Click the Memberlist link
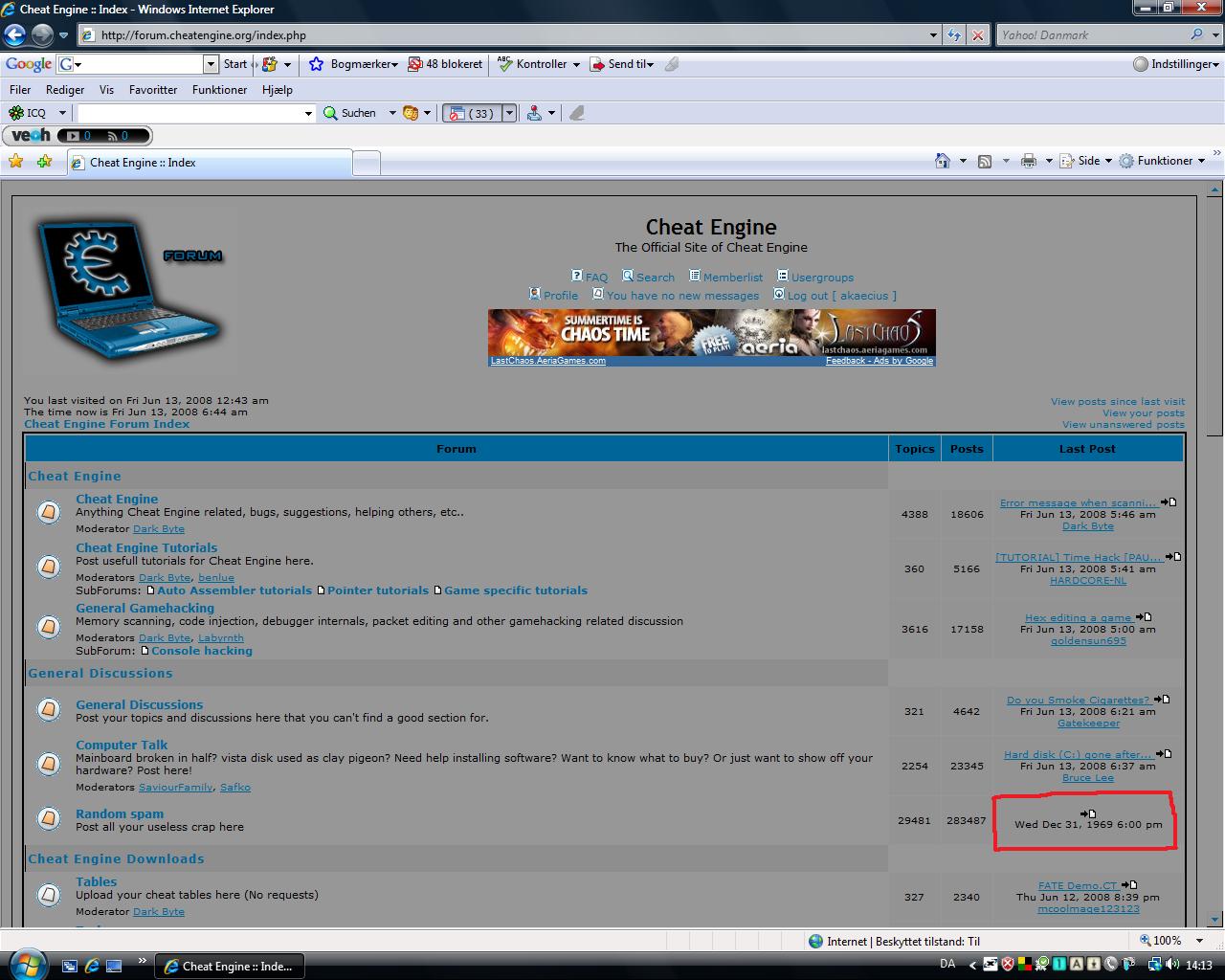The width and height of the screenshot is (1225, 980). [732, 277]
